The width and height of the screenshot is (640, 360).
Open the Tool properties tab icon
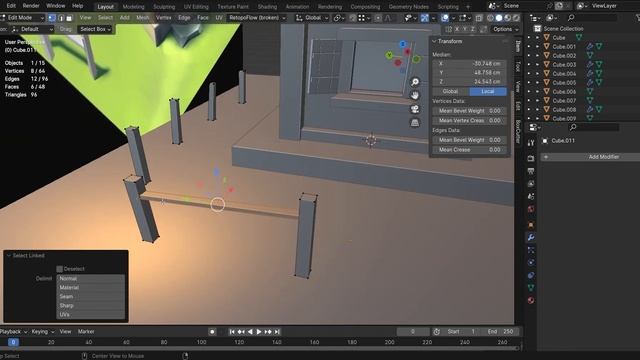(531, 143)
